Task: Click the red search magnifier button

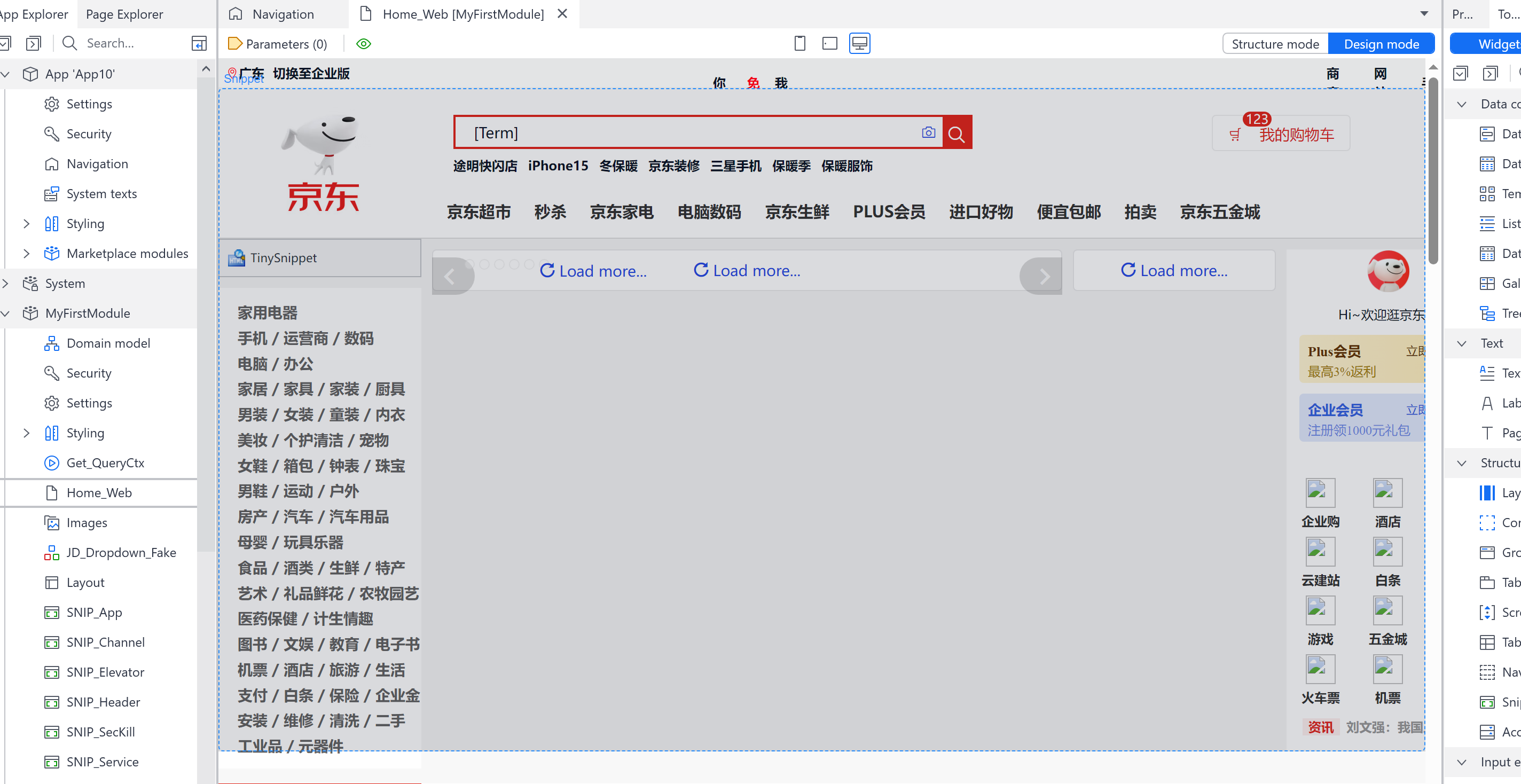Action: pyautogui.click(x=956, y=134)
